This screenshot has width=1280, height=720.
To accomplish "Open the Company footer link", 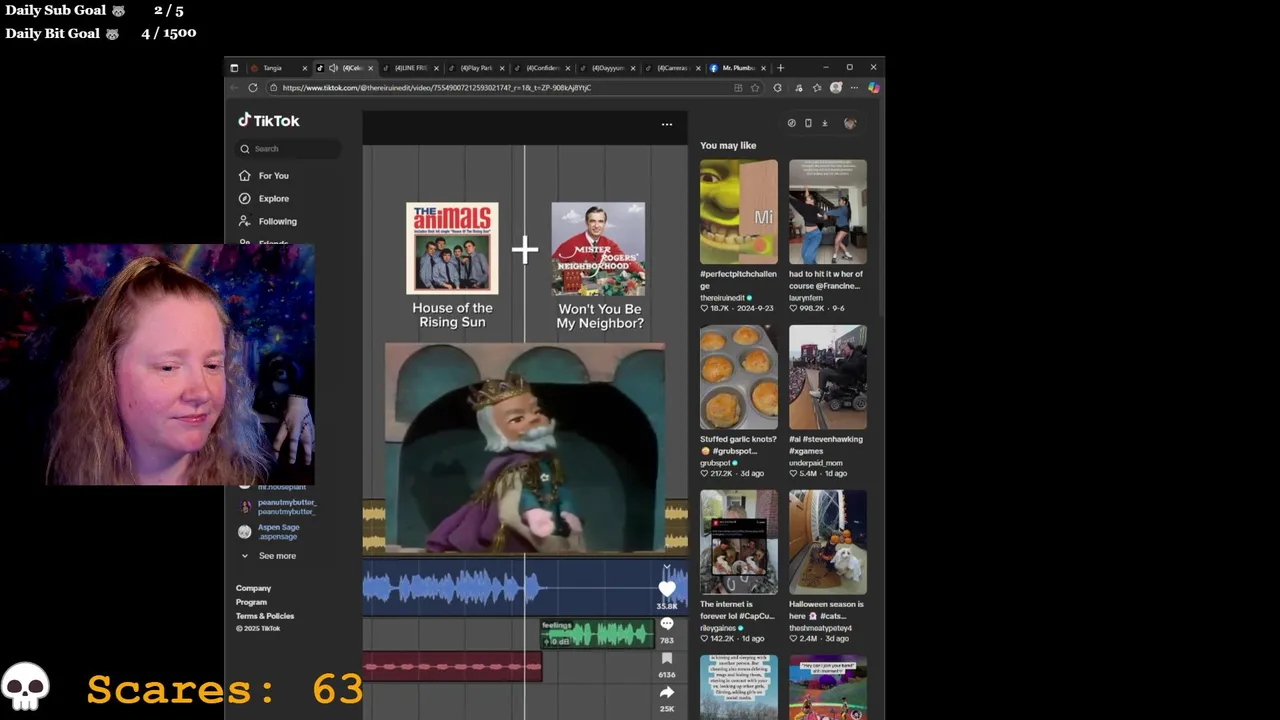I will pyautogui.click(x=253, y=588).
